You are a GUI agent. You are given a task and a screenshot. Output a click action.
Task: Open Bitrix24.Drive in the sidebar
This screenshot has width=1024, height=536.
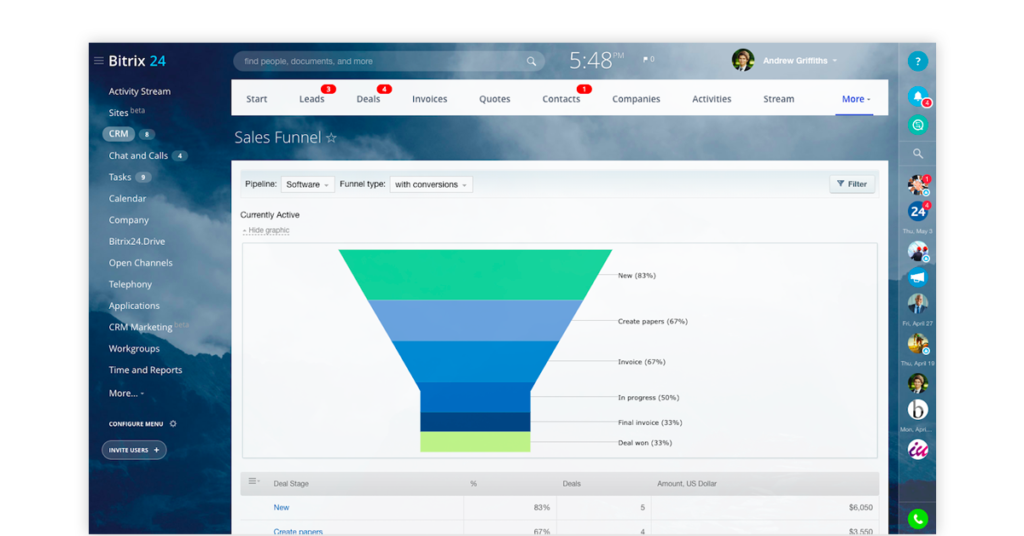point(136,242)
